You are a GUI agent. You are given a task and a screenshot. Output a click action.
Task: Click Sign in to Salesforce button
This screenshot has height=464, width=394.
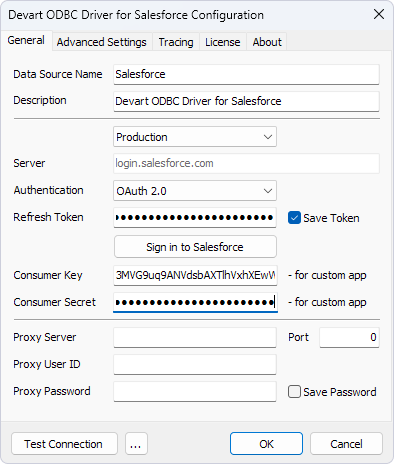195,247
